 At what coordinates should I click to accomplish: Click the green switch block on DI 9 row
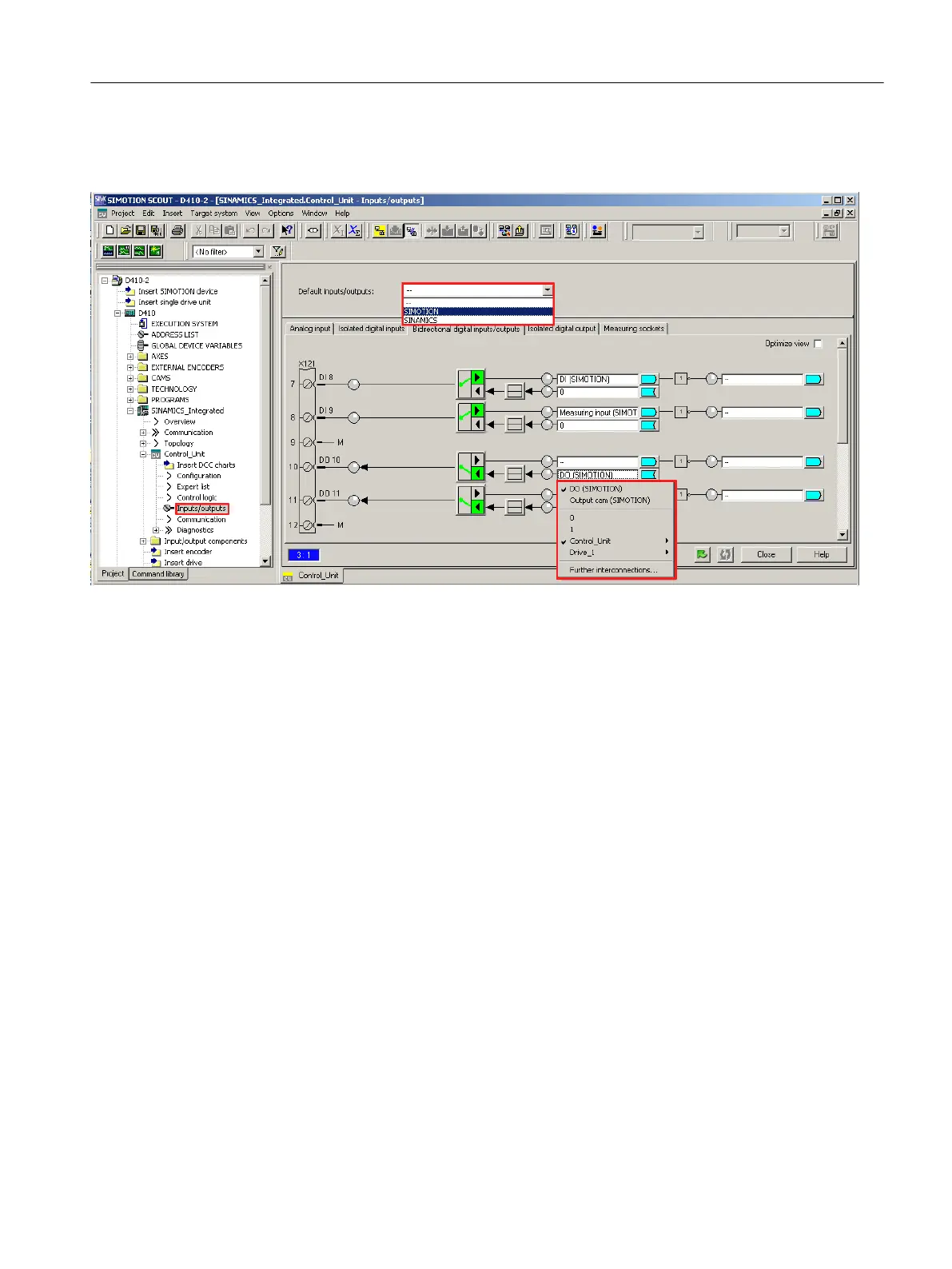click(471, 417)
